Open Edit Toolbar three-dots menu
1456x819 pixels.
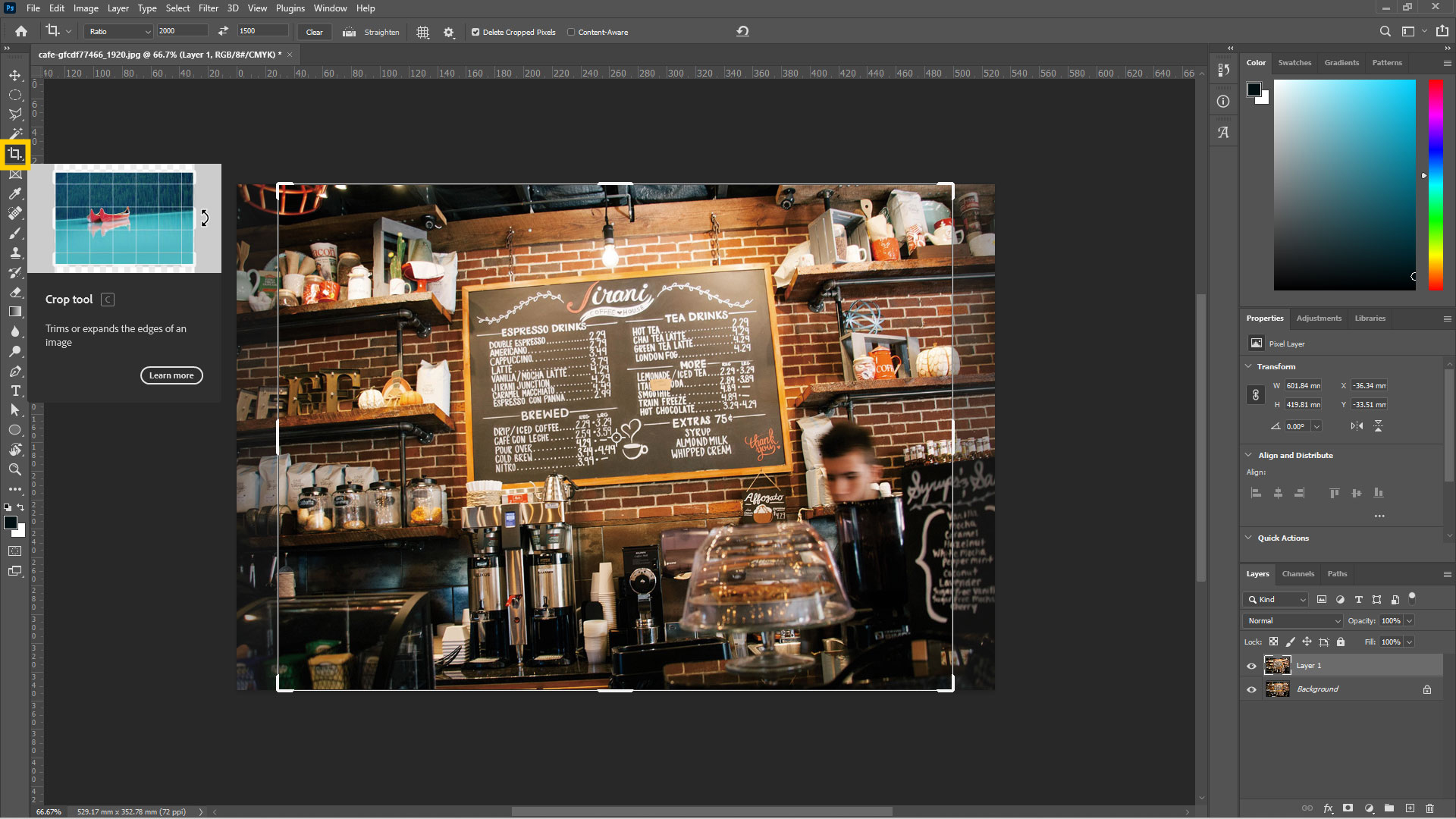coord(14,489)
